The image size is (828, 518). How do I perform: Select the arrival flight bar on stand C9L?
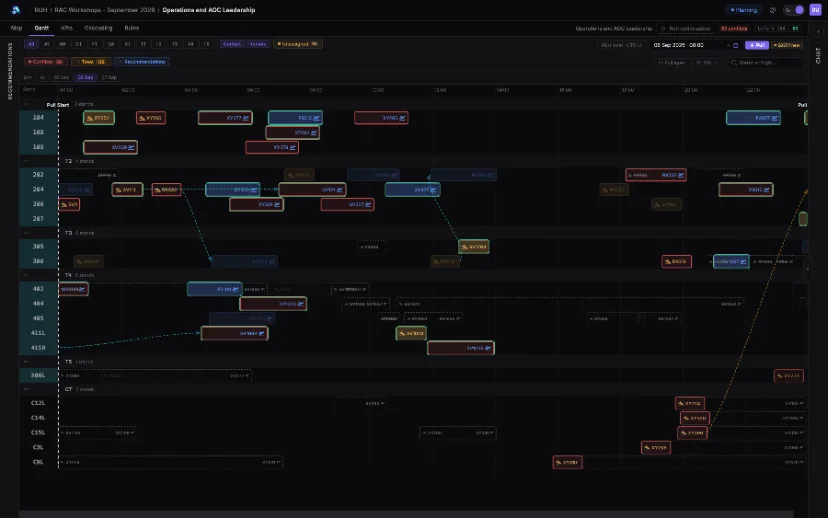[568, 462]
